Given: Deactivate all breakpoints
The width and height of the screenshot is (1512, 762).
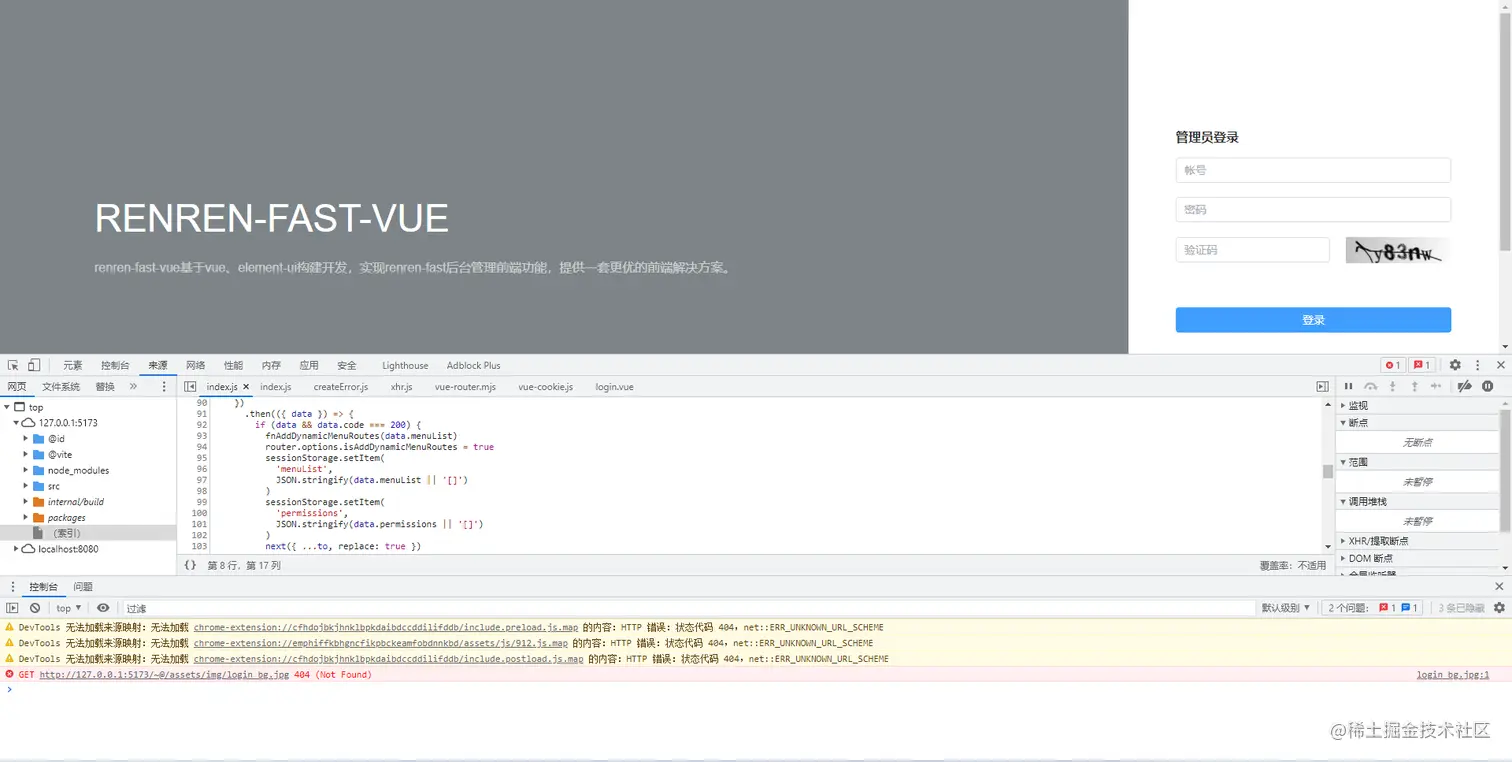Looking at the screenshot, I should [1464, 386].
